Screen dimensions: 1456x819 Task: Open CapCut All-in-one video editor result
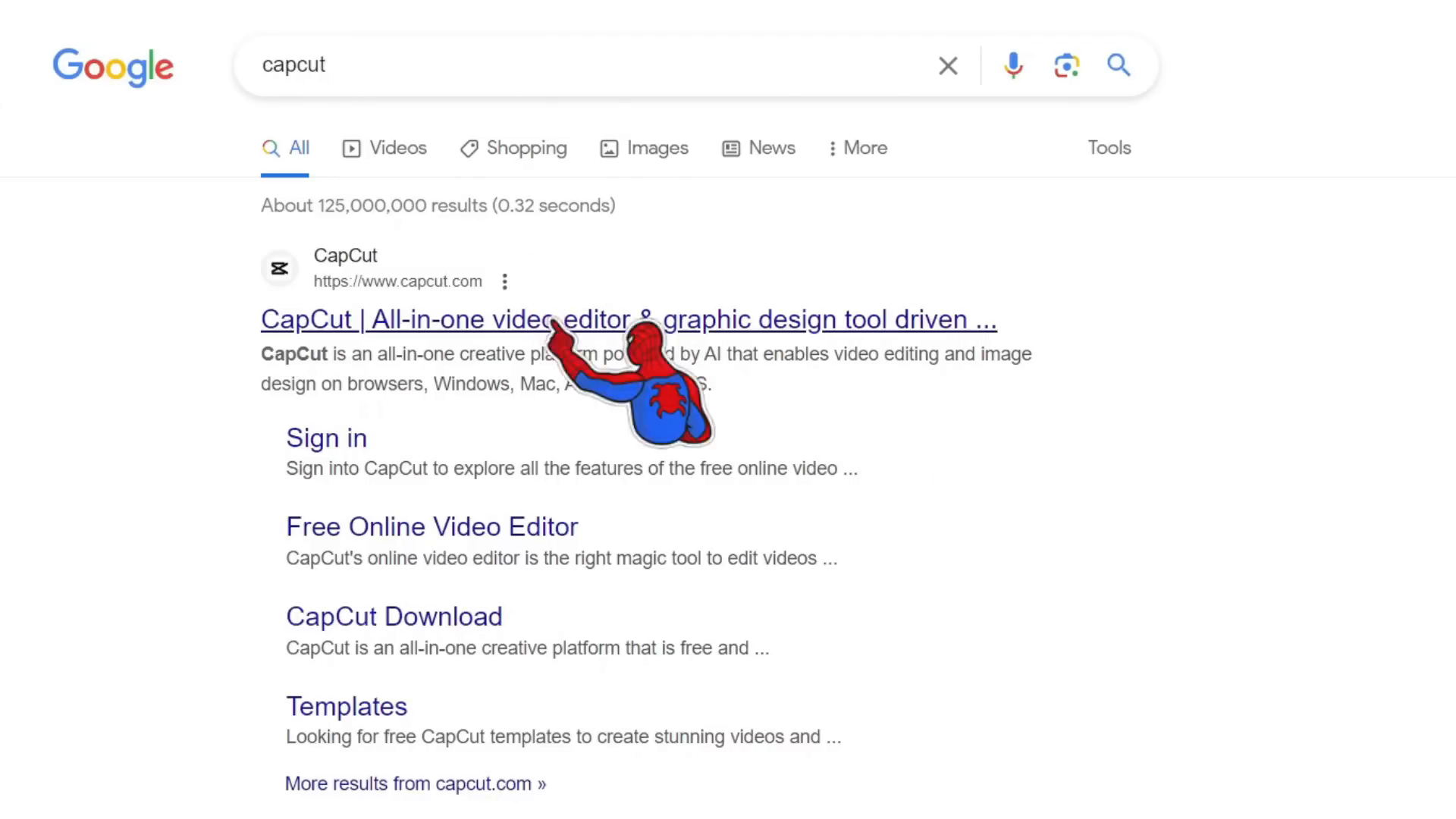pos(629,319)
